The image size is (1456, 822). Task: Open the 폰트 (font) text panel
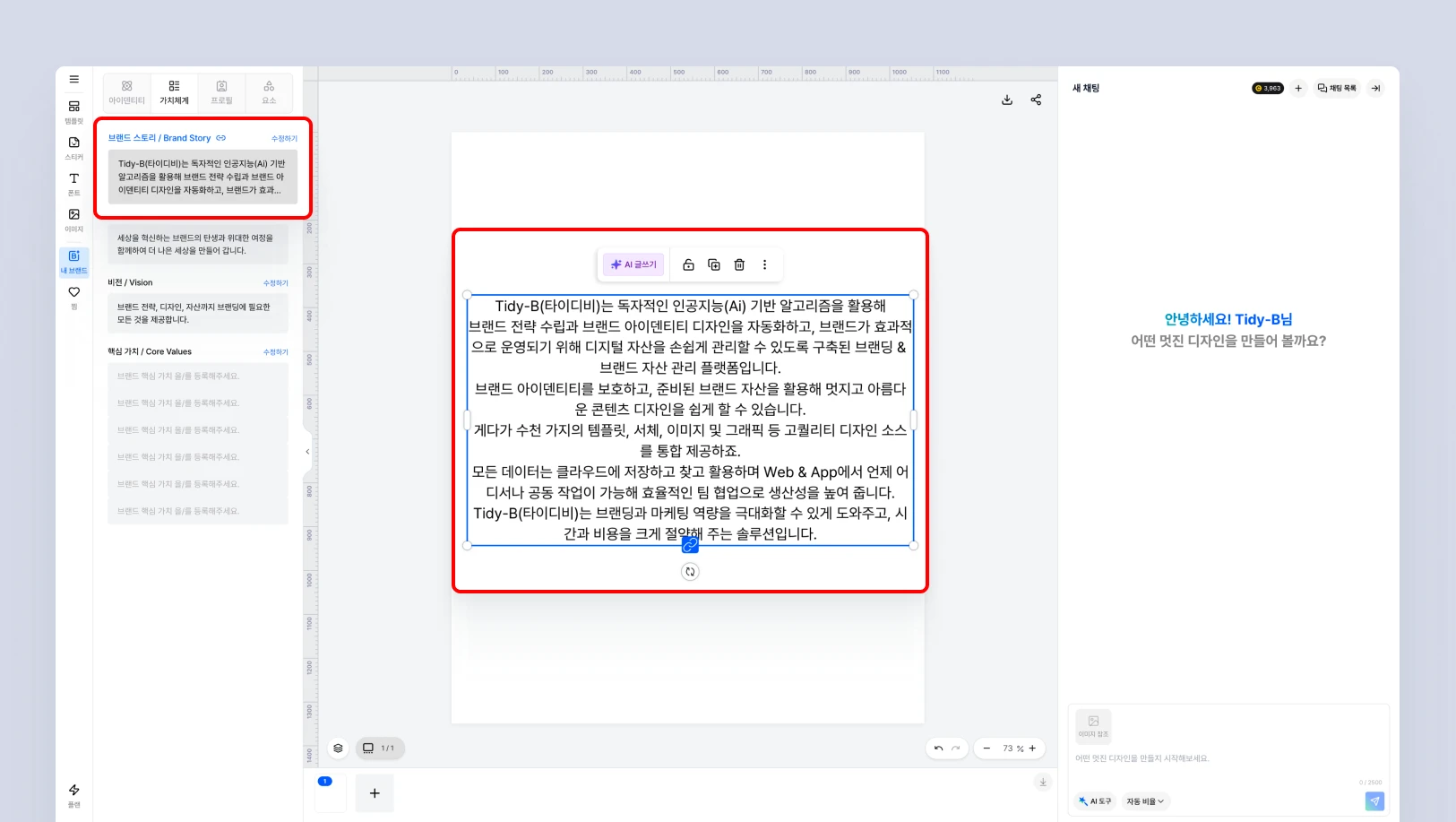[74, 184]
